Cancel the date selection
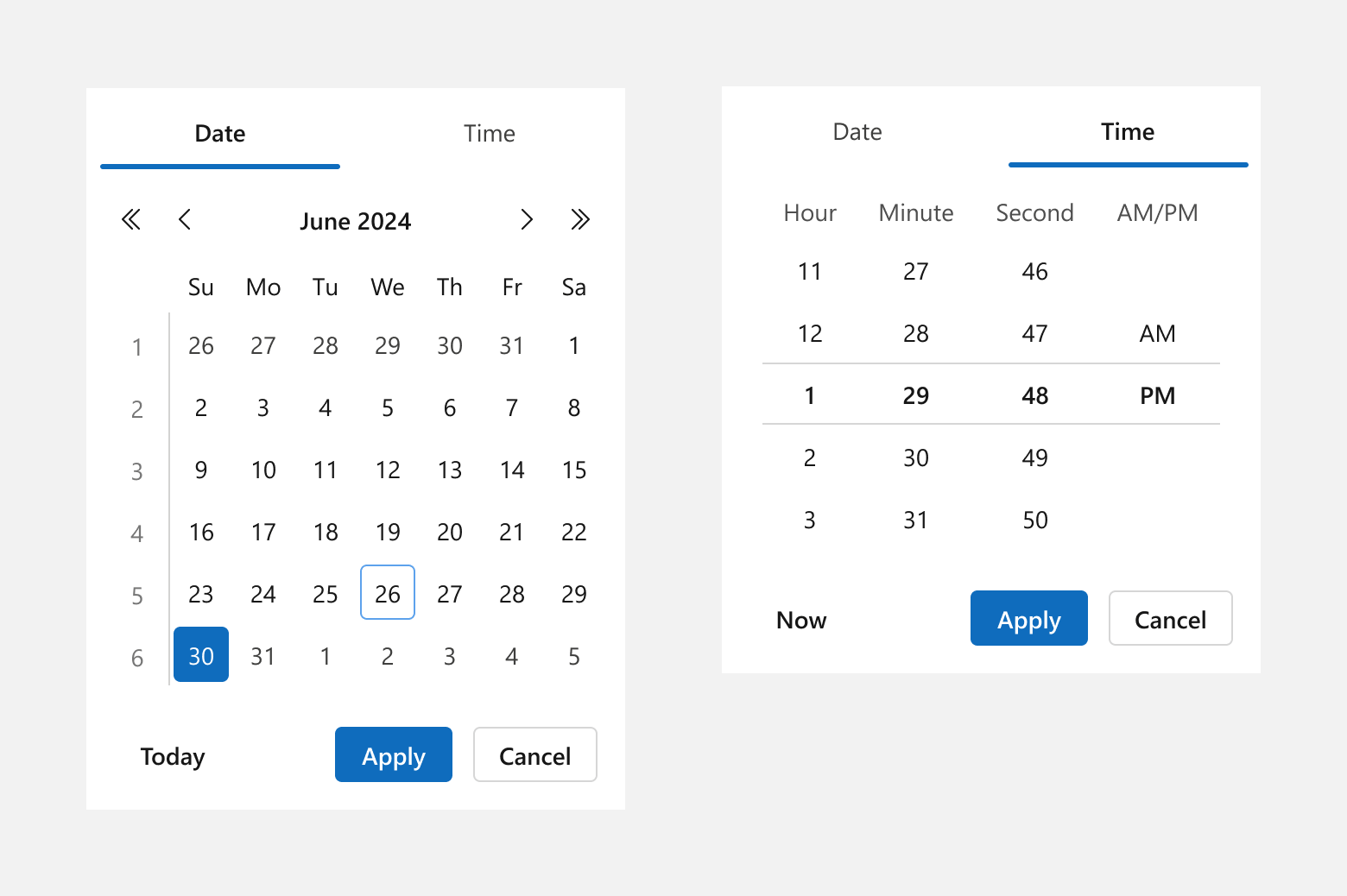Screen dimensions: 1347x896 click(x=534, y=754)
